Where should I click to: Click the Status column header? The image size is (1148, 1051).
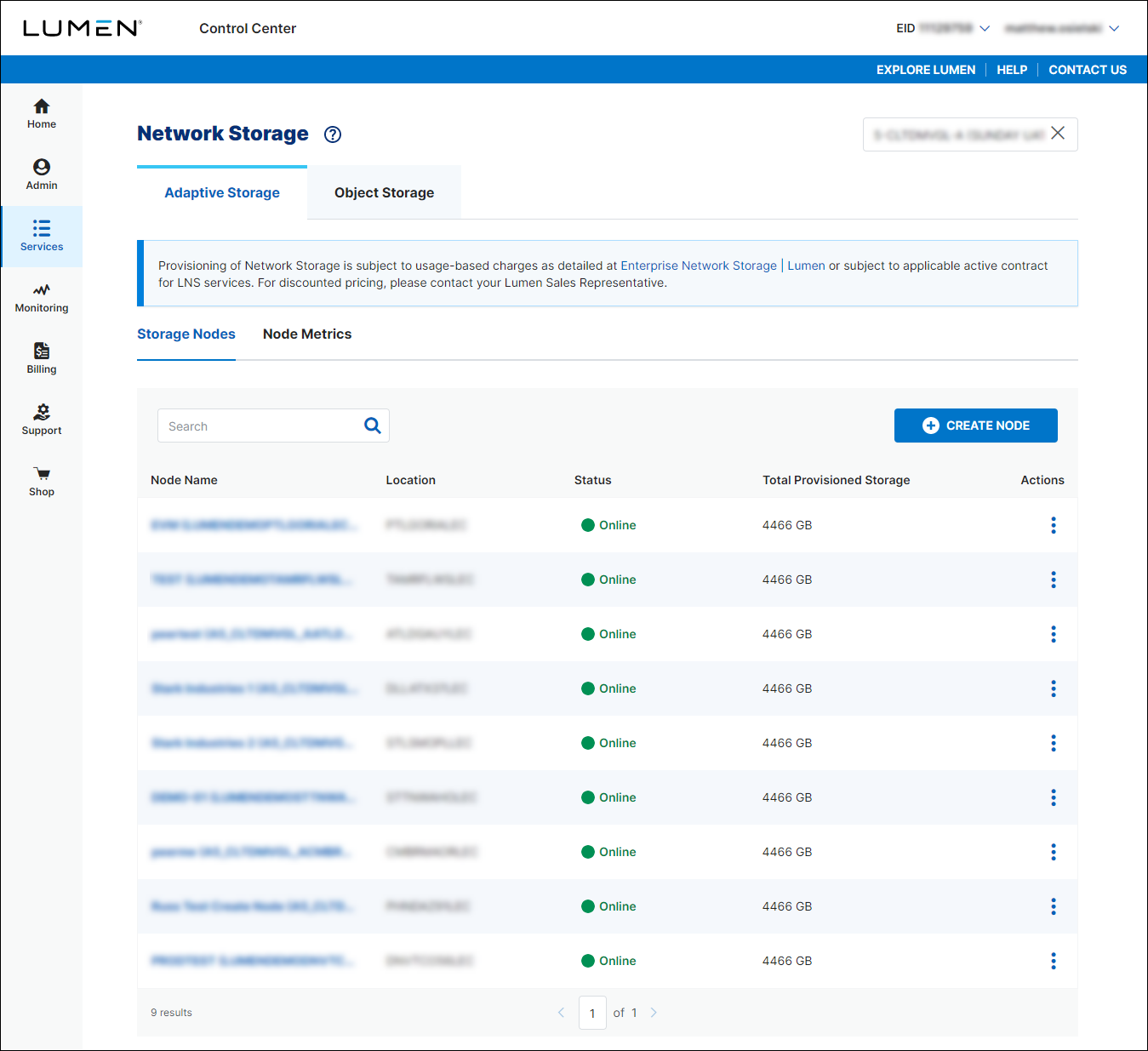pyautogui.click(x=592, y=480)
